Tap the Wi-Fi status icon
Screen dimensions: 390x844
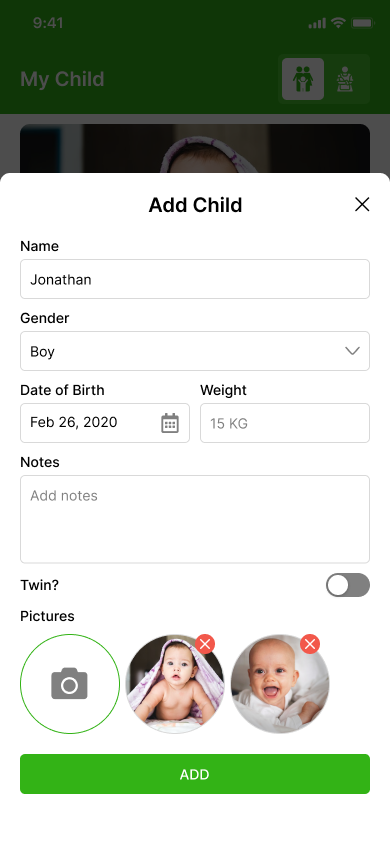(338, 23)
